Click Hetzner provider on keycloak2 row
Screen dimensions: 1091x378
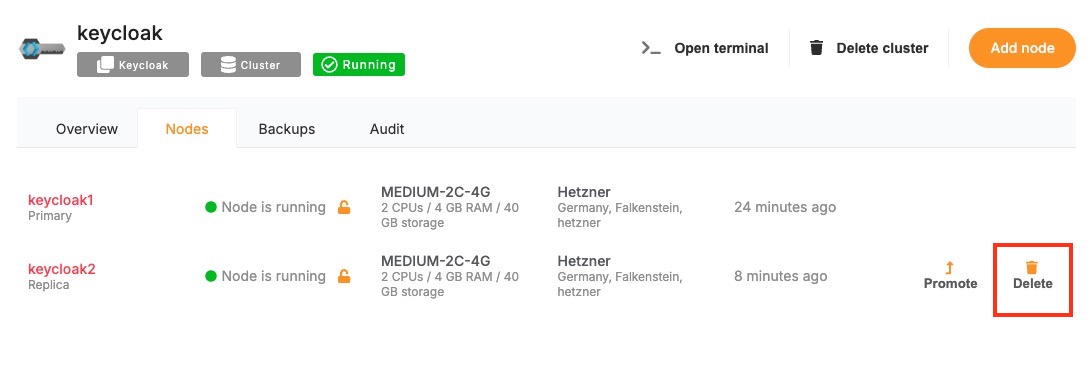[x=584, y=261]
